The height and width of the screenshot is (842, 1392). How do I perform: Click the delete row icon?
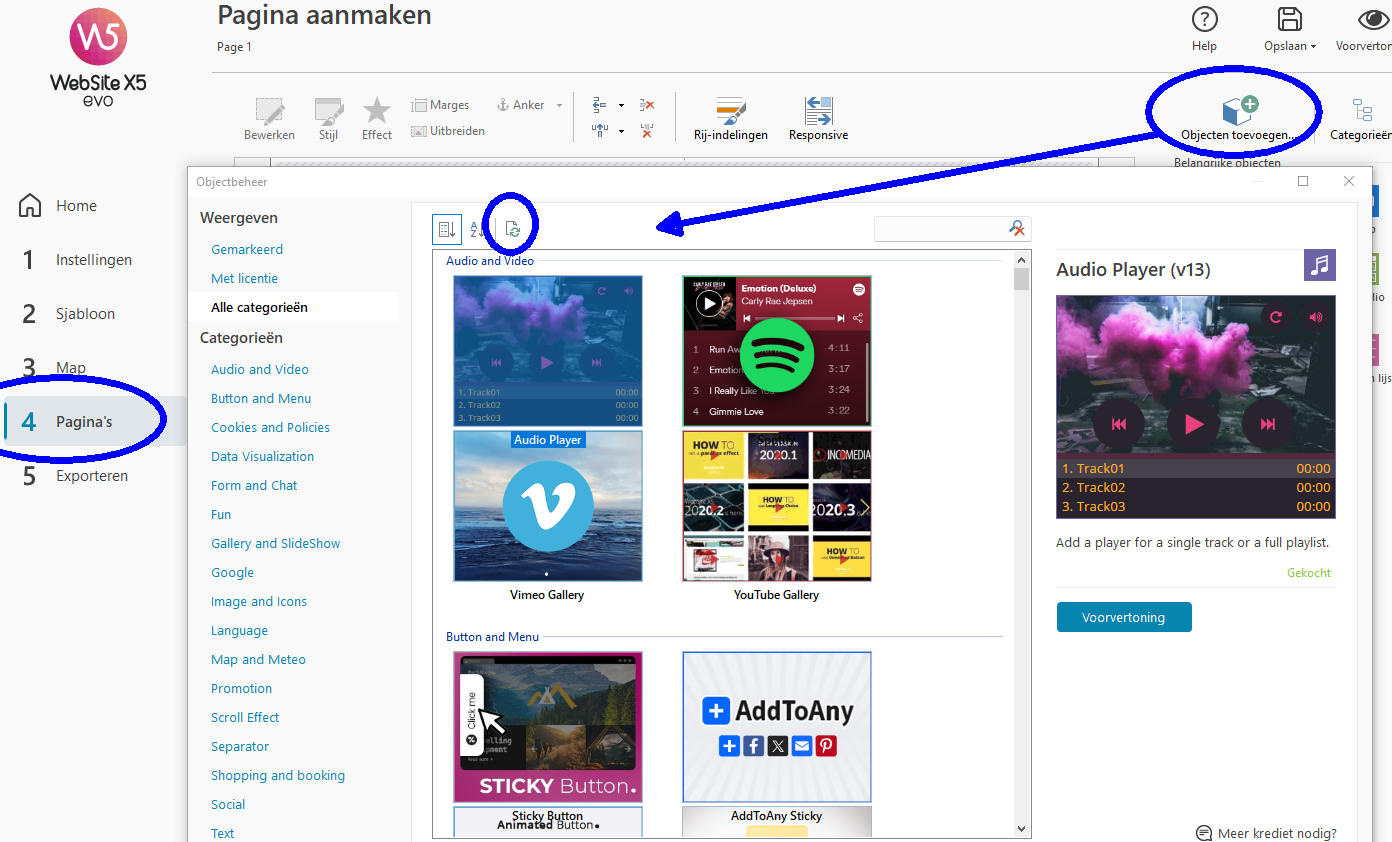point(647,105)
